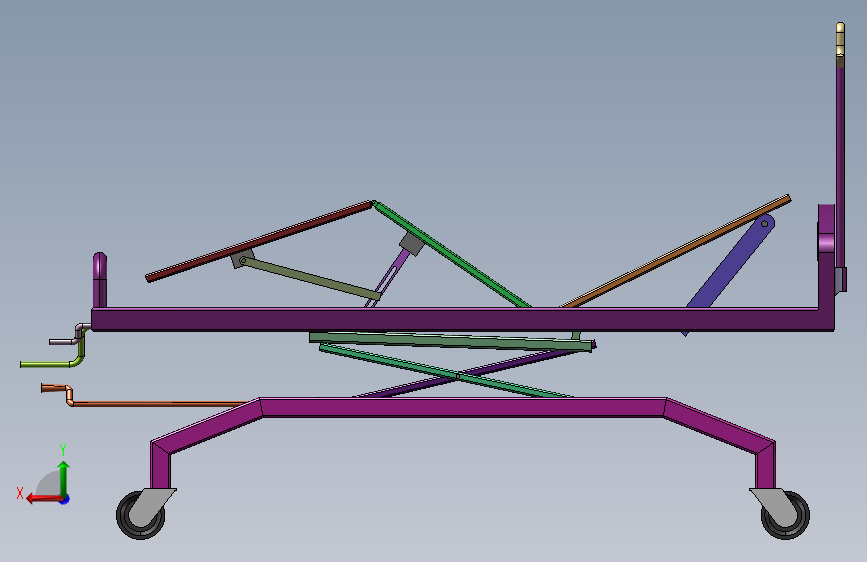Select the pink cylindrical bushing at right end

(826, 243)
